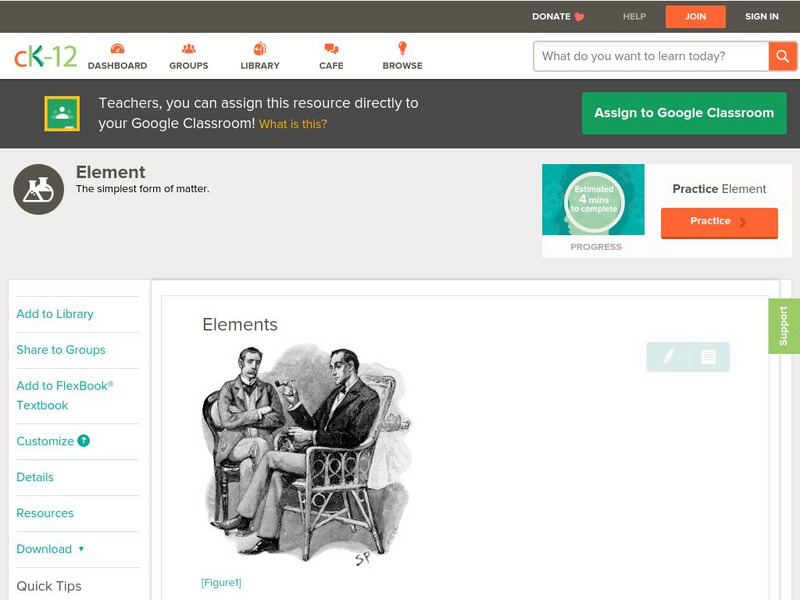Click the chemistry flasks Element icon
800x600 pixels.
(39, 189)
